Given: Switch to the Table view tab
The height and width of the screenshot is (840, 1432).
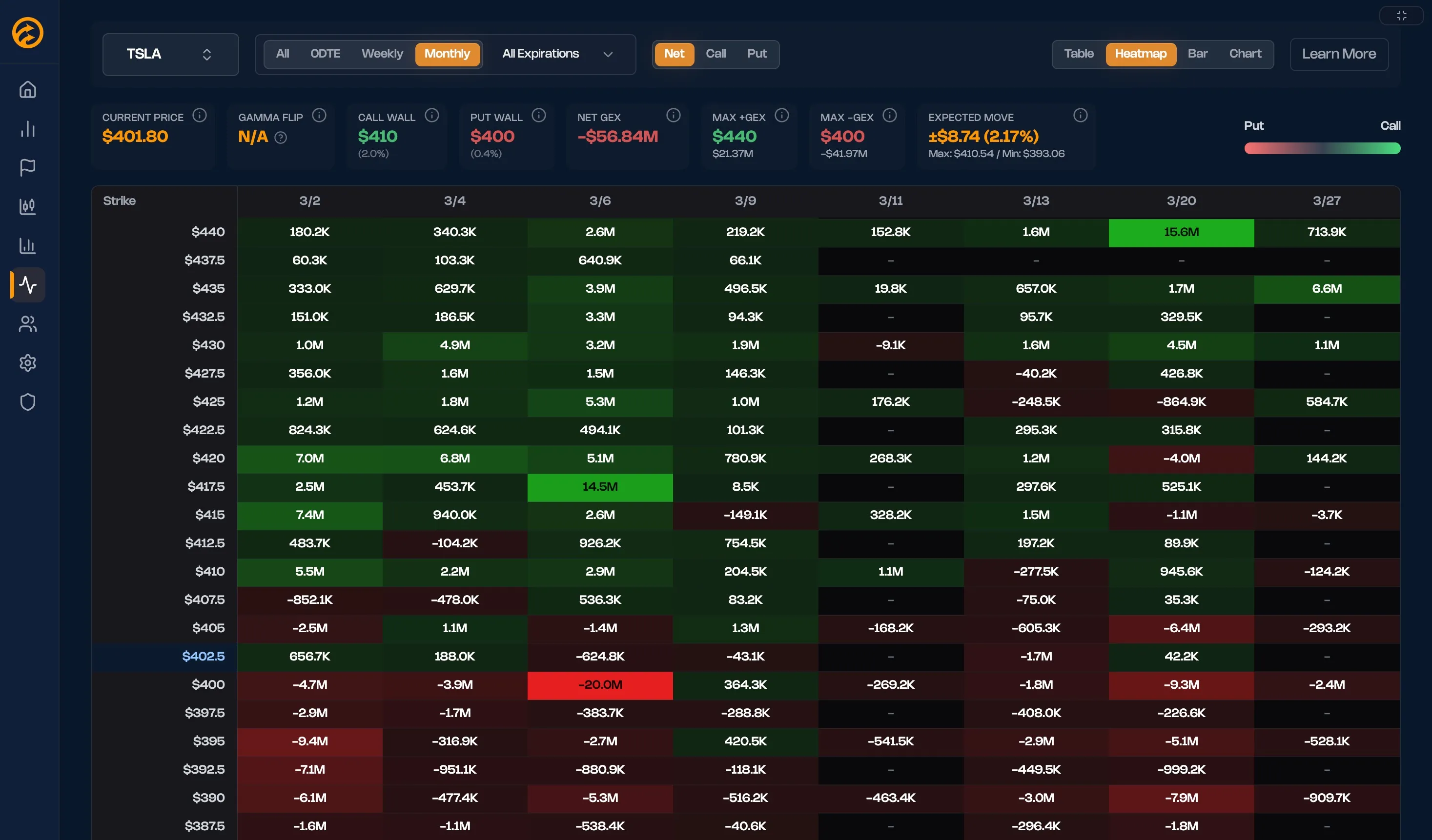Looking at the screenshot, I should tap(1079, 54).
